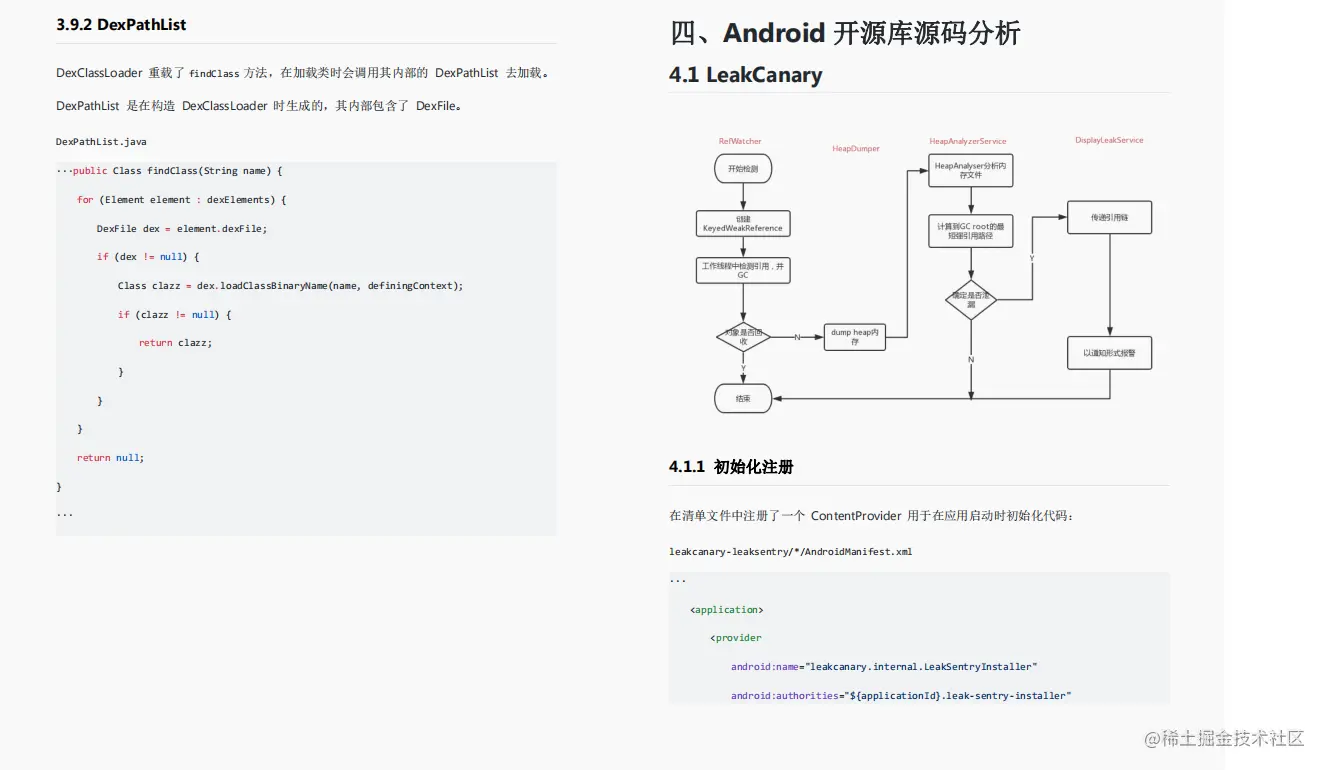Click the "<application>" XML tag line

point(727,610)
